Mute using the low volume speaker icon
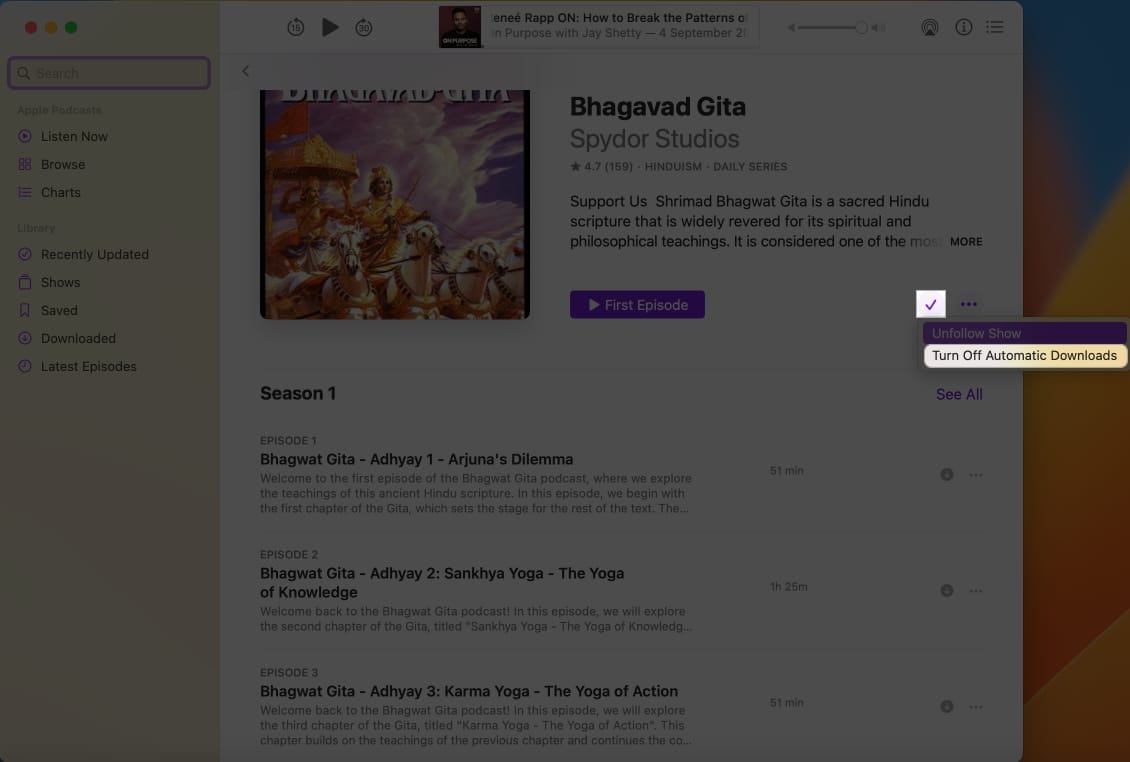Image resolution: width=1130 pixels, height=762 pixels. [791, 27]
